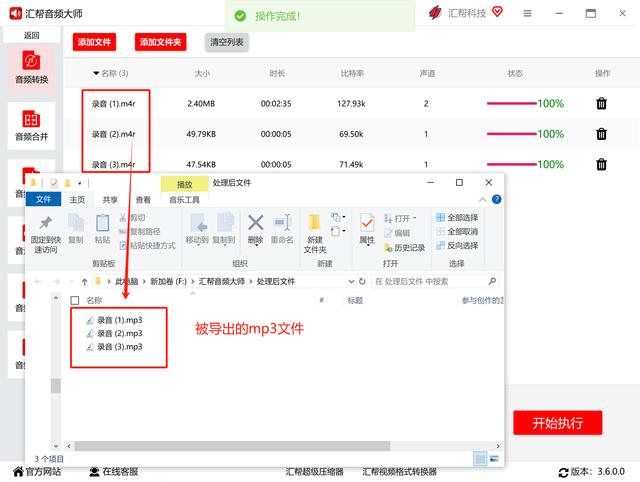Click the 清空列表 button

227,42
